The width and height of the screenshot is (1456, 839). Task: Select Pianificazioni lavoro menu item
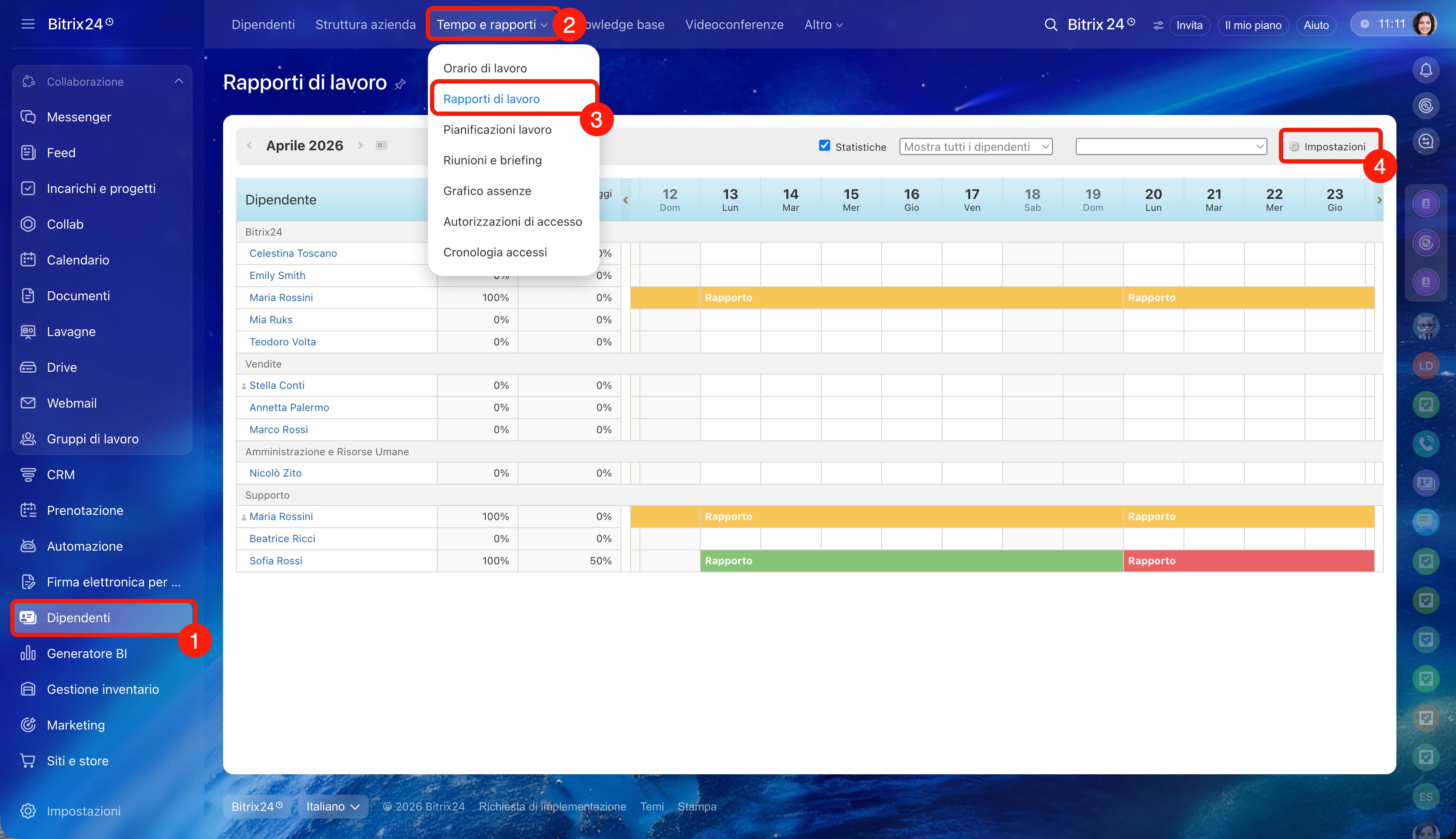497,129
